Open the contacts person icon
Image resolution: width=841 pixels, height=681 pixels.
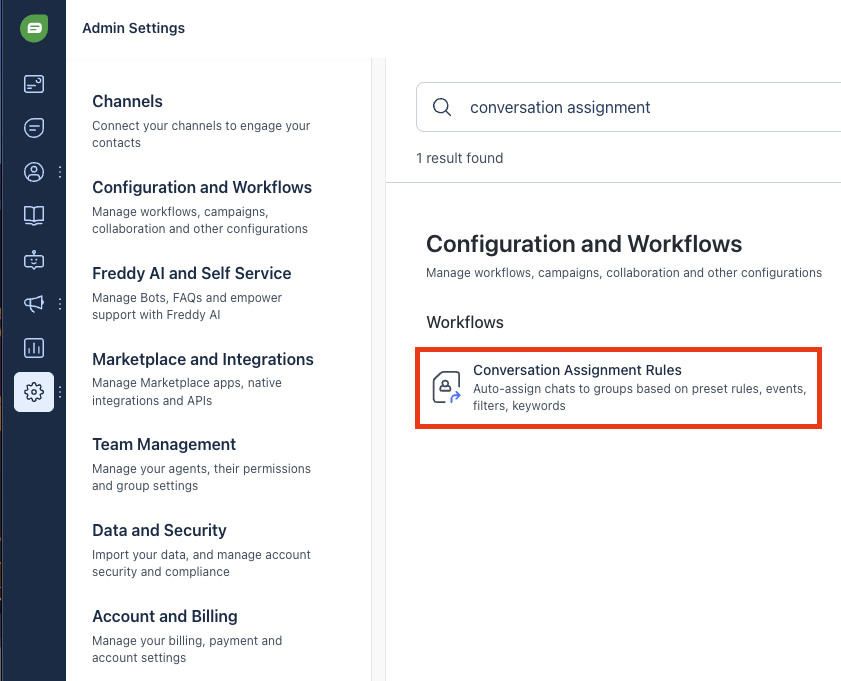pos(34,172)
